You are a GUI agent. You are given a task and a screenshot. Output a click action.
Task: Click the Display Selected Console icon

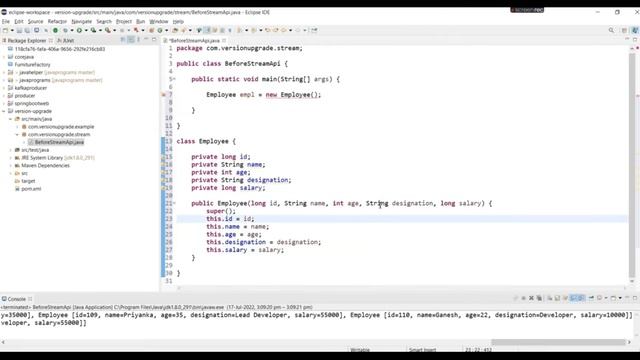pyautogui.click(x=599, y=298)
